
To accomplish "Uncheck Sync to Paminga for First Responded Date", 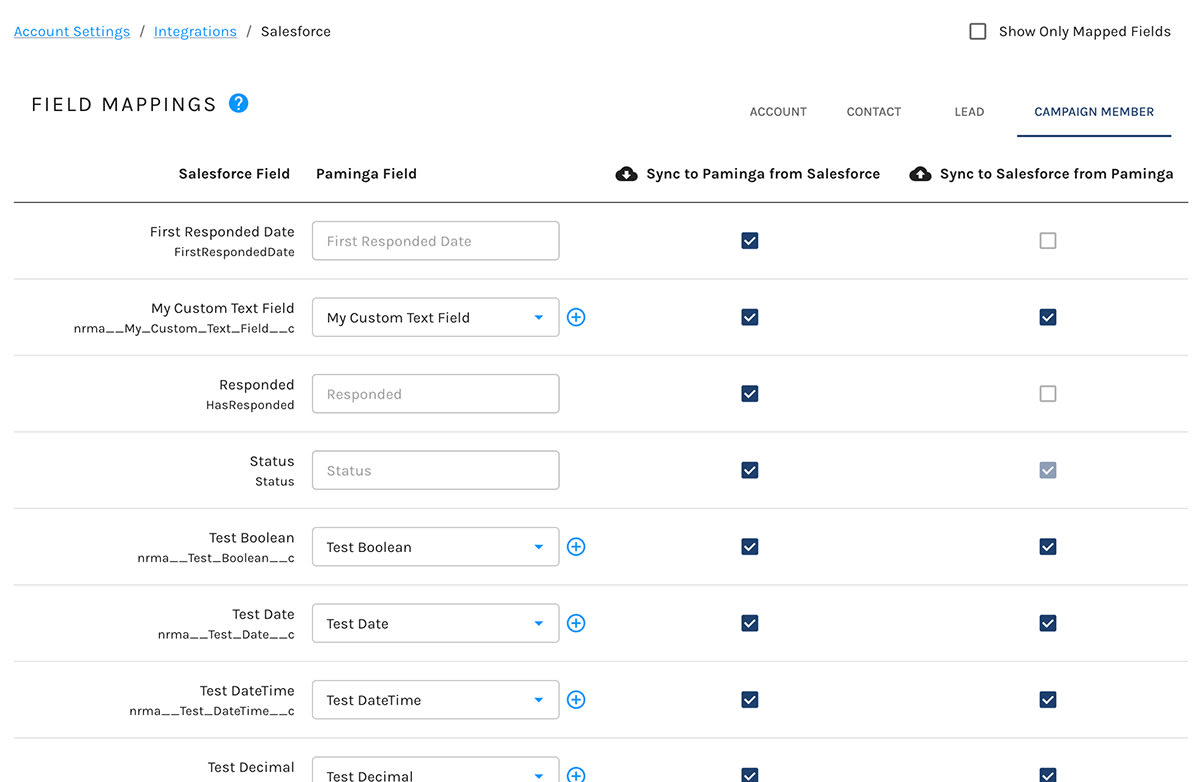I will tap(749, 240).
